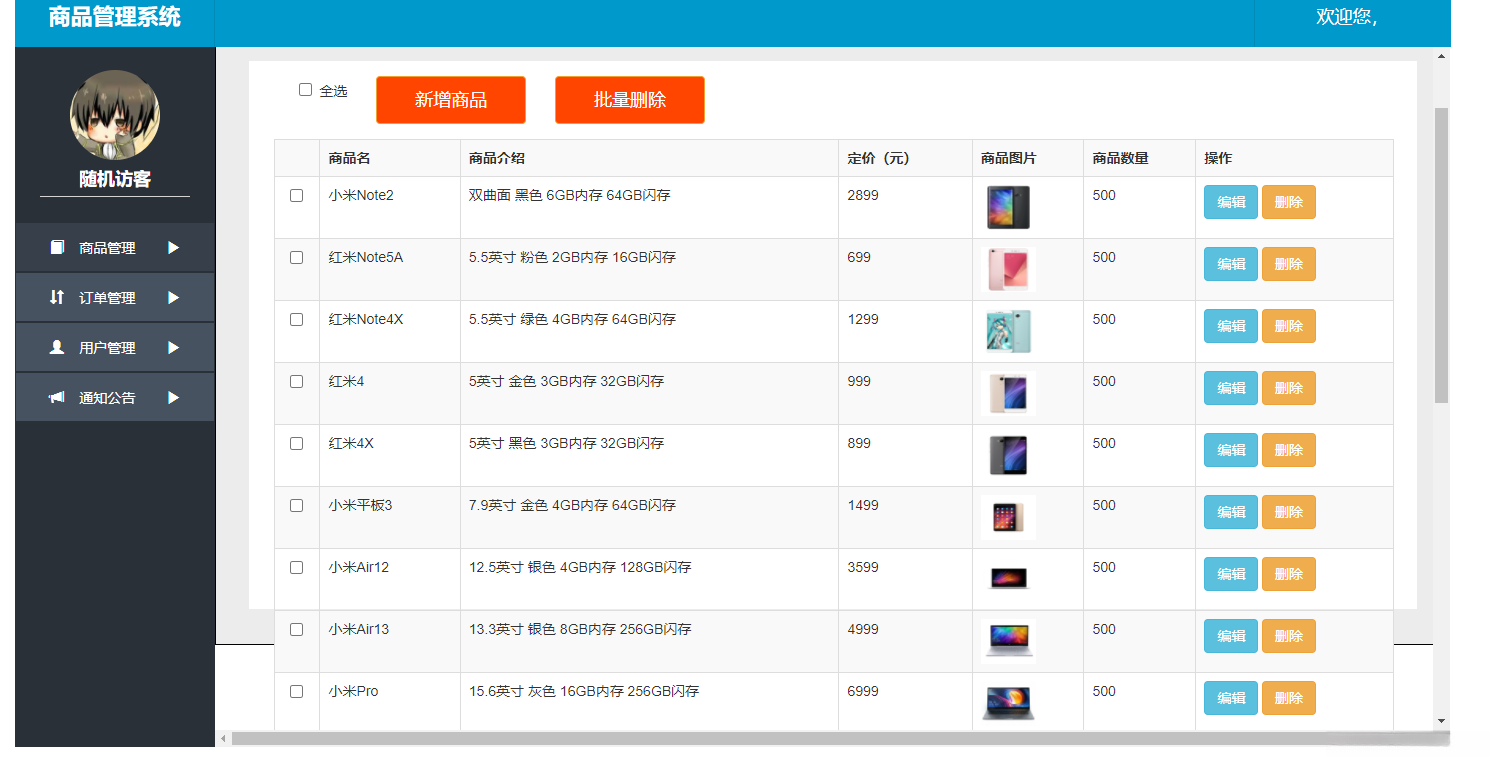Expand the 用户管理 submenu arrow

(174, 348)
